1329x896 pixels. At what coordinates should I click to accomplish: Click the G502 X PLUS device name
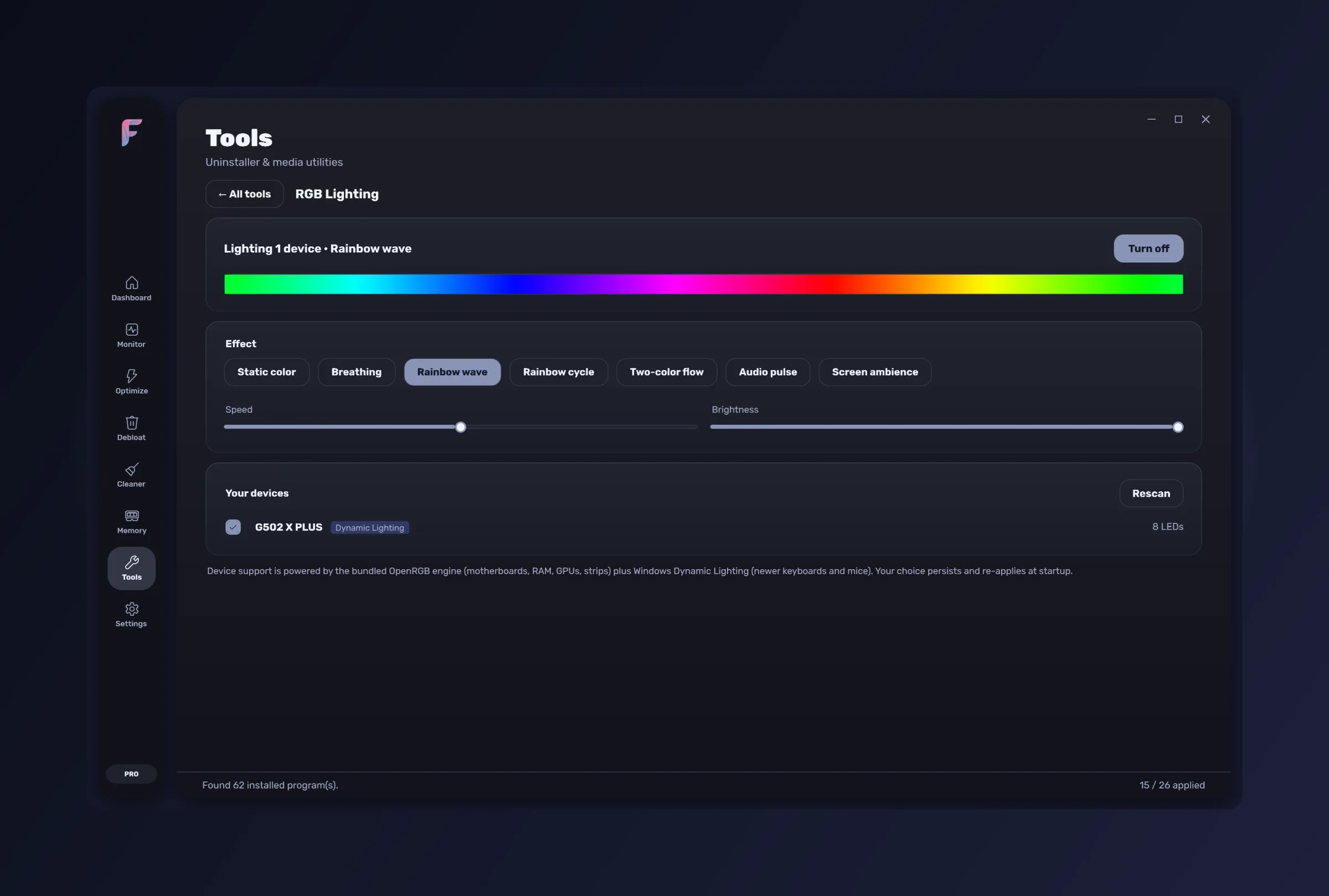point(289,527)
